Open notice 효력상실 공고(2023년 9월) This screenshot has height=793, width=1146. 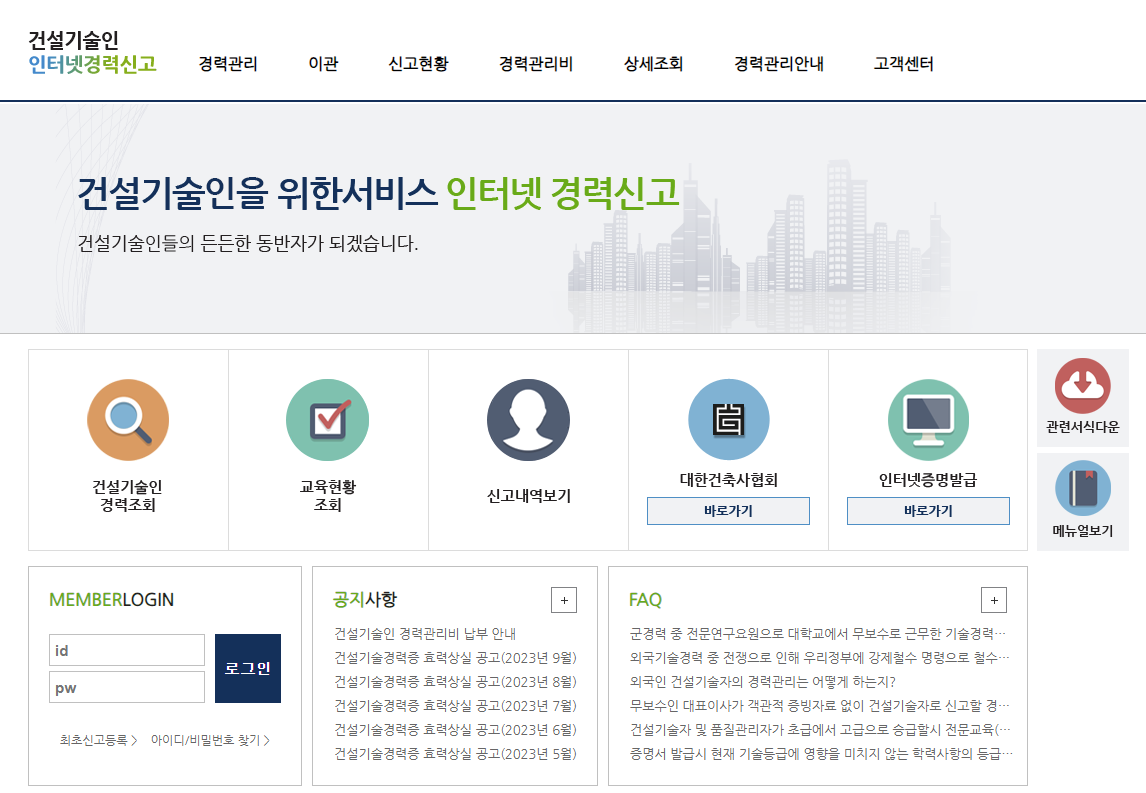(455, 658)
